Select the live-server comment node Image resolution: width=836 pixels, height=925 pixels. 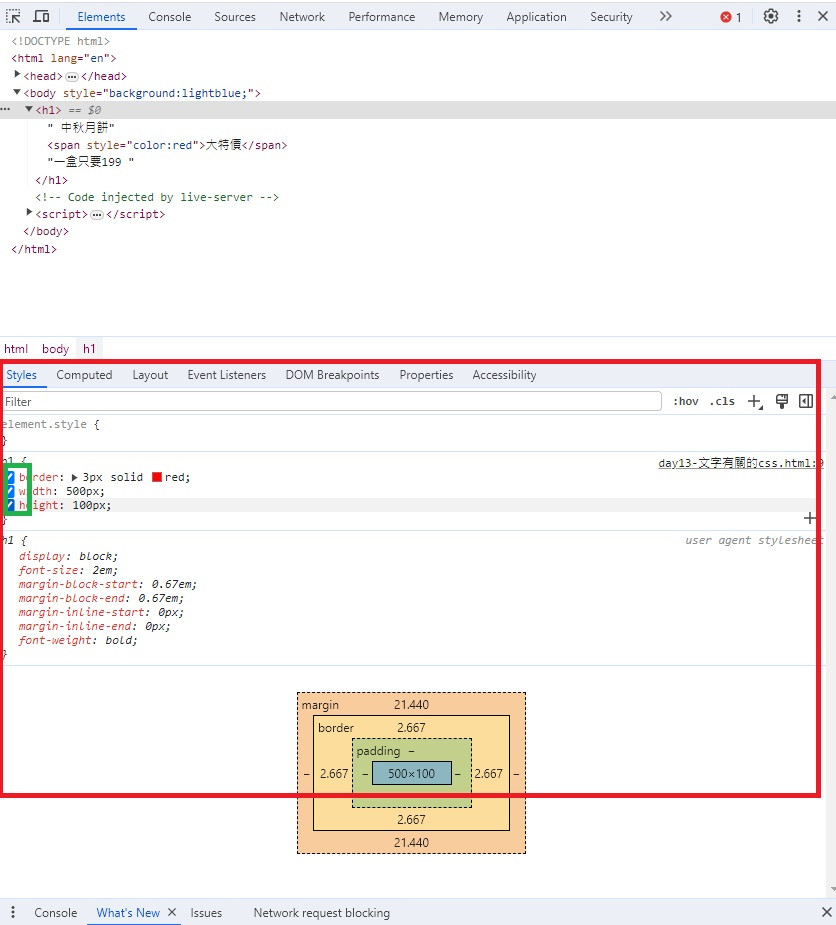pos(157,197)
